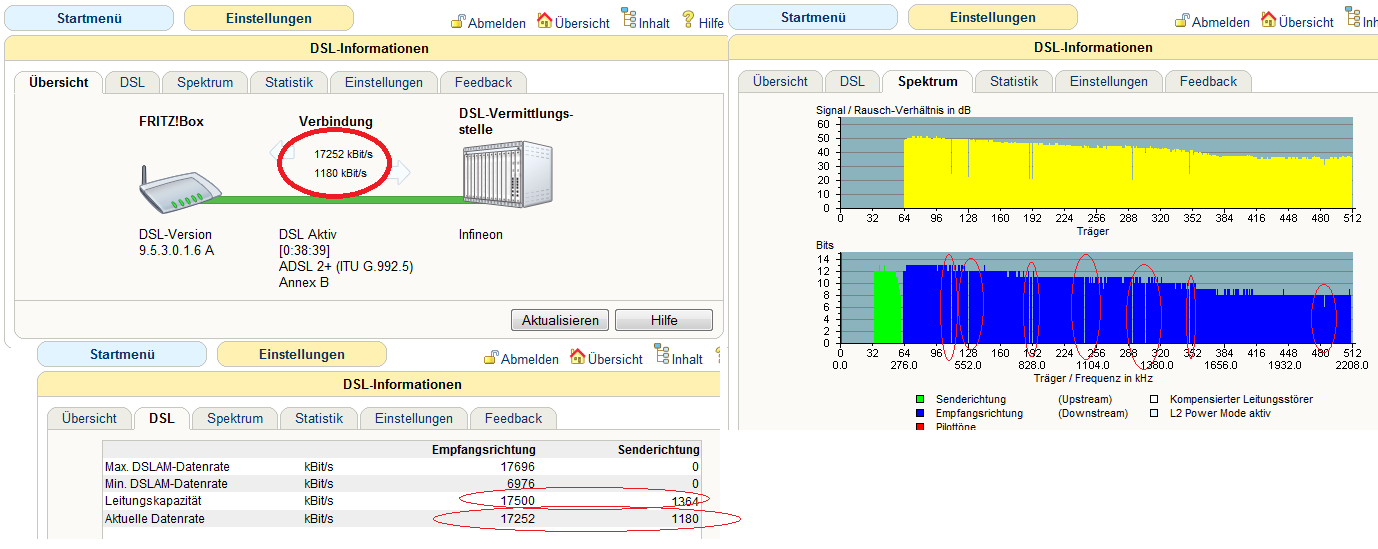Screen dimensions: 1378x549
Task: Open Einstellungen tab in DSL-tab window
Action: [x=414, y=418]
